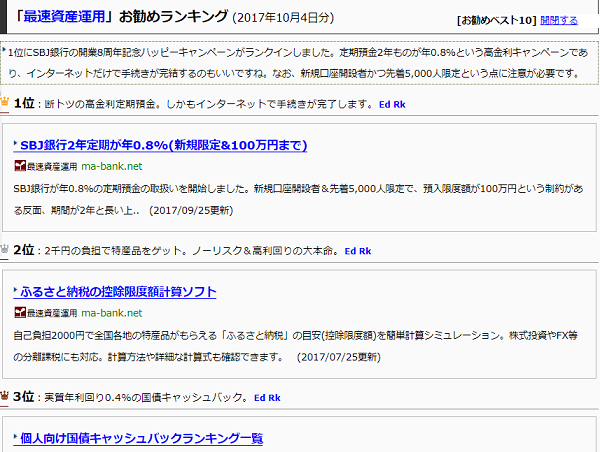Image resolution: width=600 pixels, height=452 pixels.
Task: Click Rk link in the 2位 row
Action: [365, 251]
